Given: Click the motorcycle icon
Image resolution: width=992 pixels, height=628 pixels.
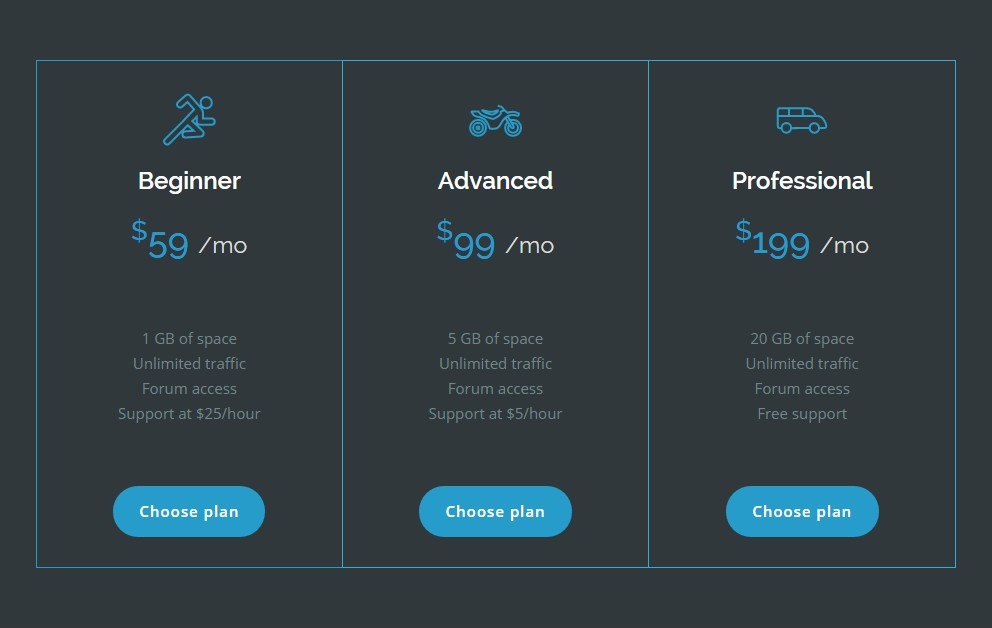Looking at the screenshot, I should (495, 120).
